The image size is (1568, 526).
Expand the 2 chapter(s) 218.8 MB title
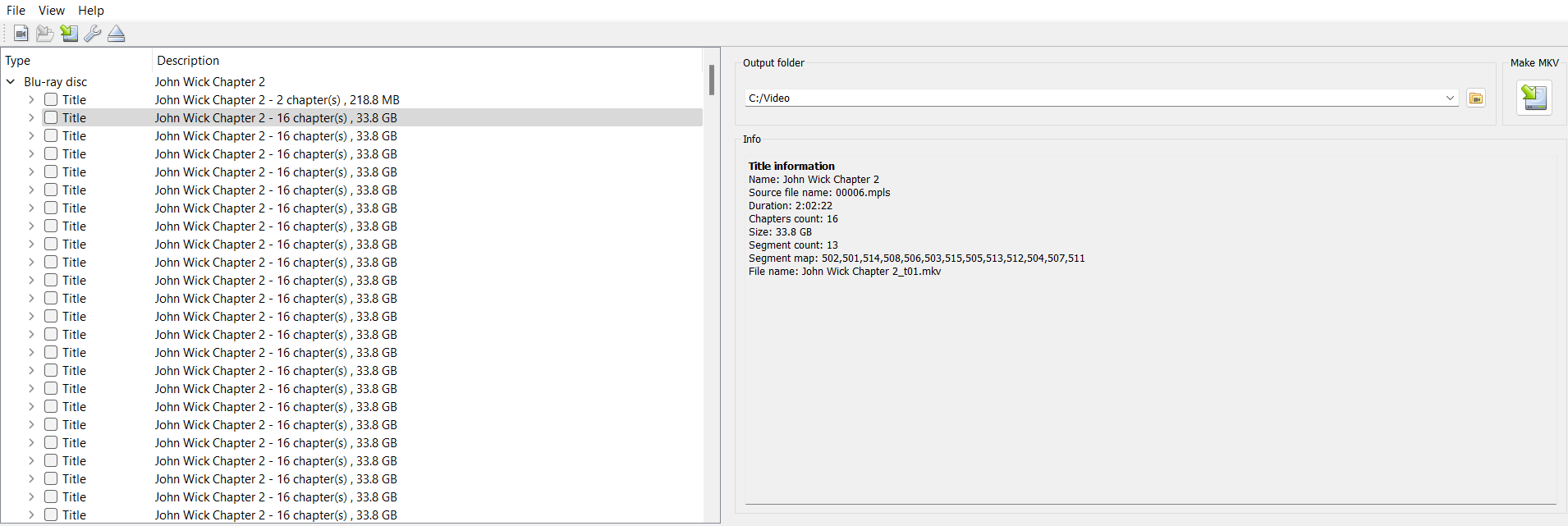tap(31, 100)
